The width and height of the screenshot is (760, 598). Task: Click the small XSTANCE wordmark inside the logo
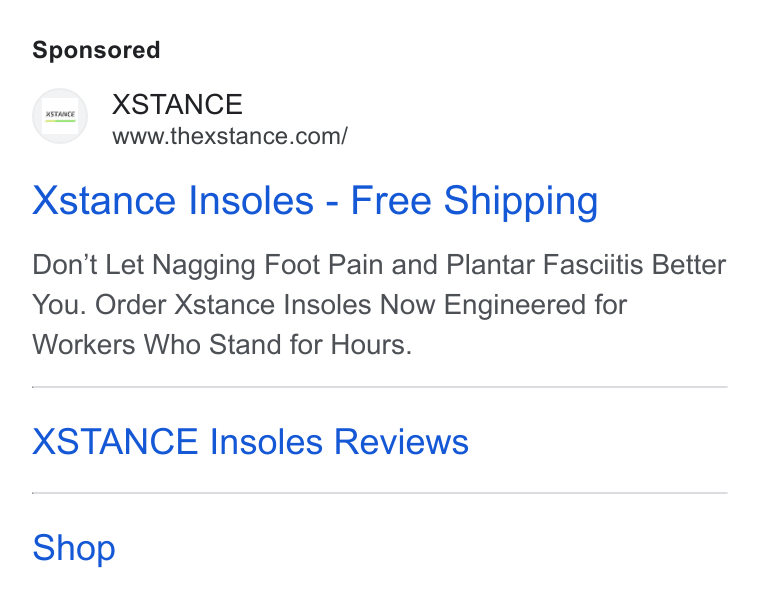[60, 114]
